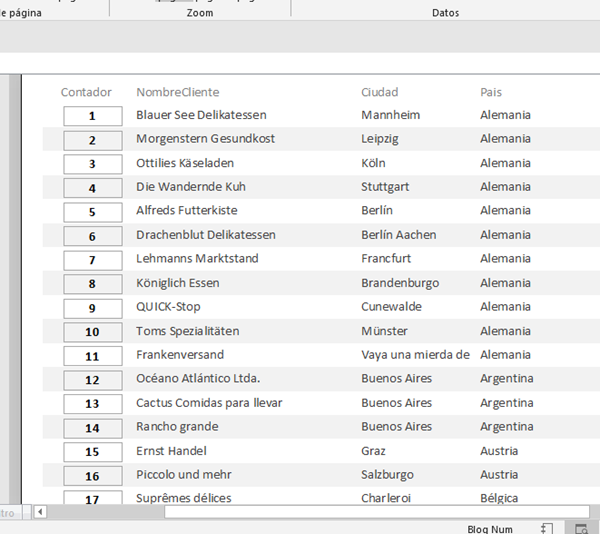Screen dimensions: 600x534
Task: Select customer Alfreds Futterkiste
Action: tap(187, 210)
